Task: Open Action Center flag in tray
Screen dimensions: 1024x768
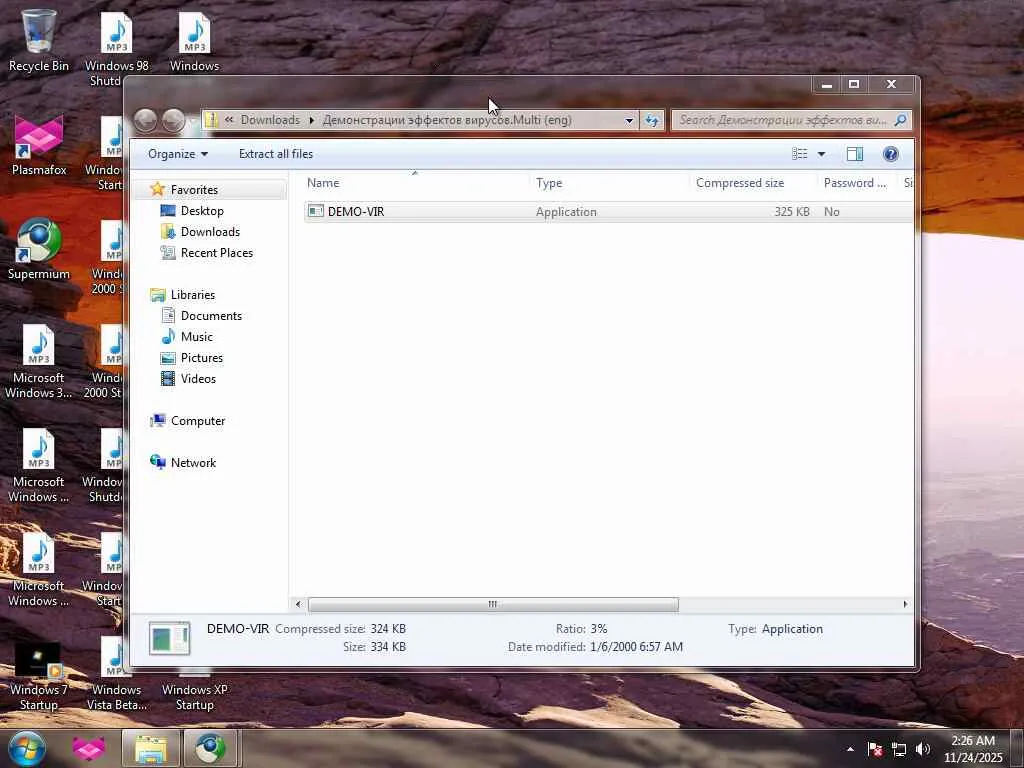Action: pos(874,749)
